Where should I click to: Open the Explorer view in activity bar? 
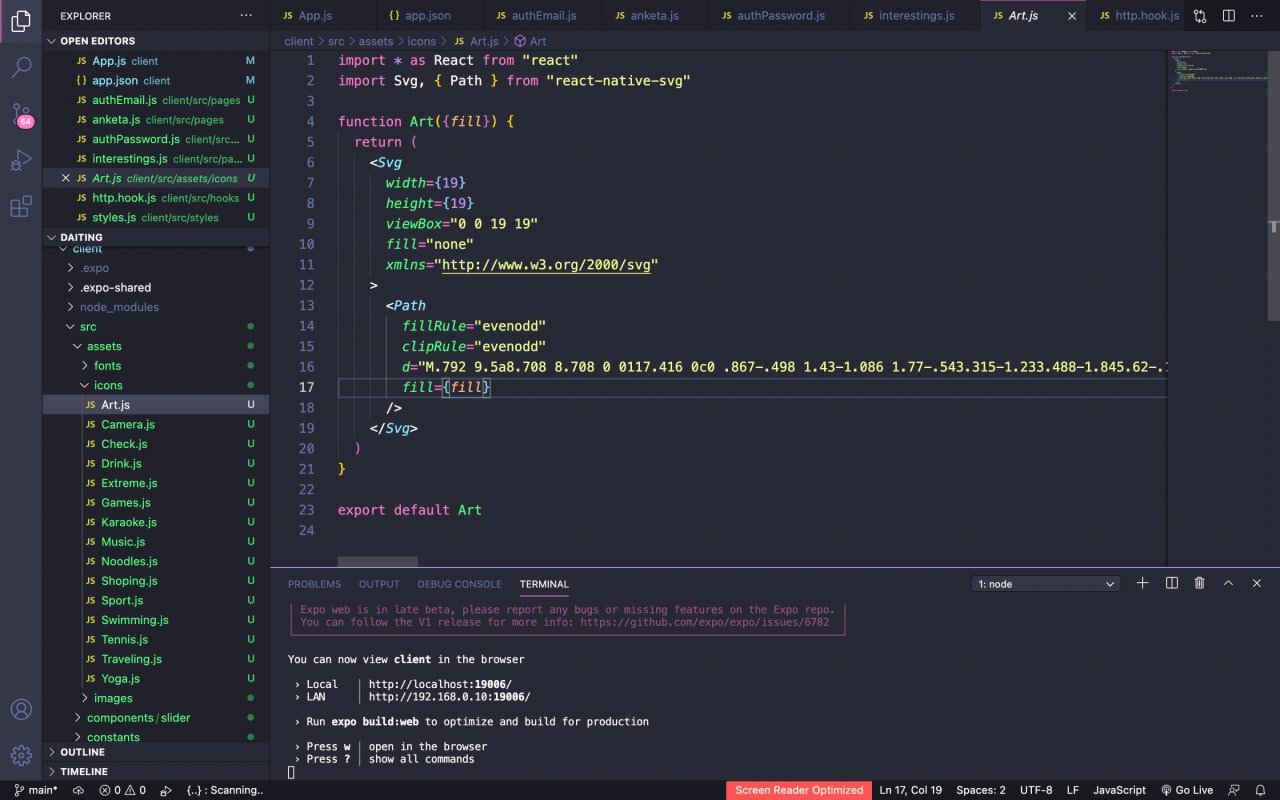(21, 22)
